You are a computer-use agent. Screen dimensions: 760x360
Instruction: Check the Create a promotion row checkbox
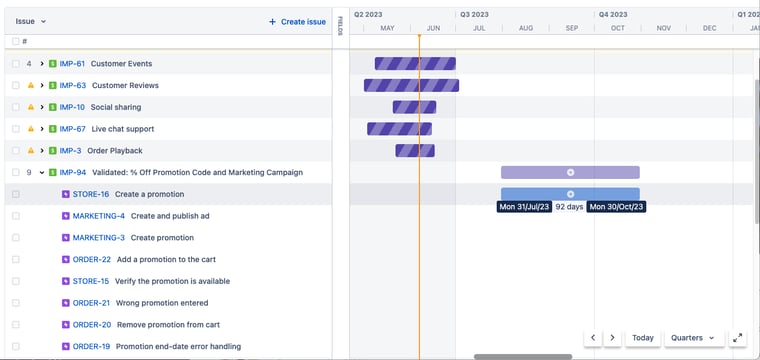(x=16, y=194)
